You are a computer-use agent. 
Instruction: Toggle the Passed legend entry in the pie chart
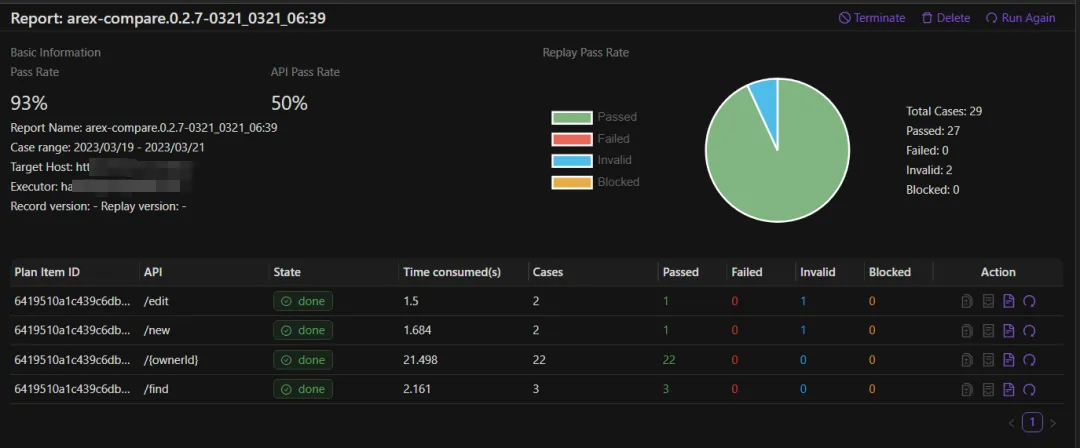pyautogui.click(x=594, y=117)
